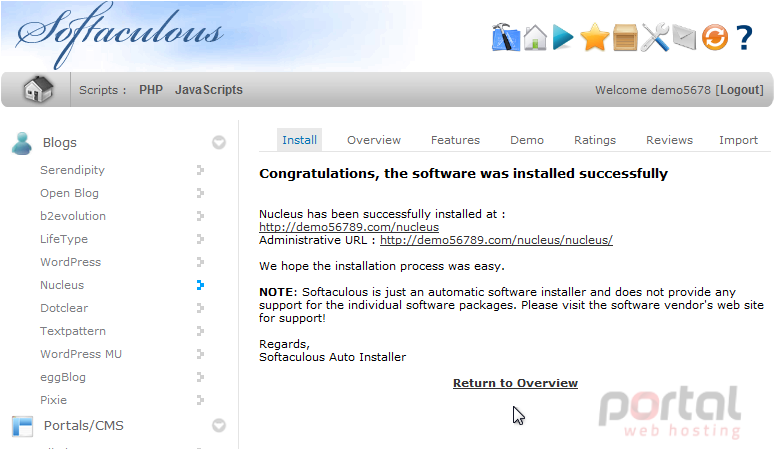Choose b2evolution from Blogs list
Image resolution: width=776 pixels, height=450 pixels.
73,216
